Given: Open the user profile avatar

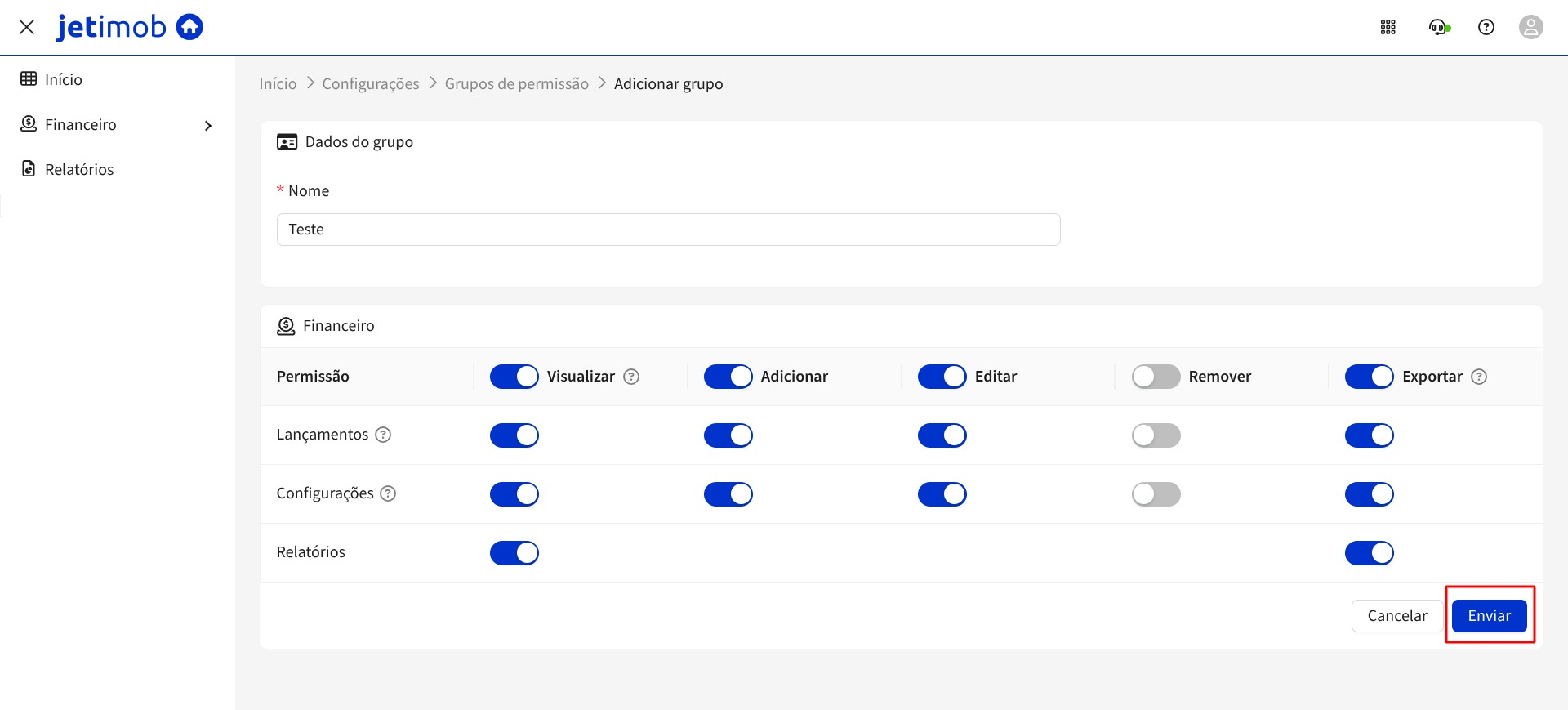Looking at the screenshot, I should (1530, 28).
